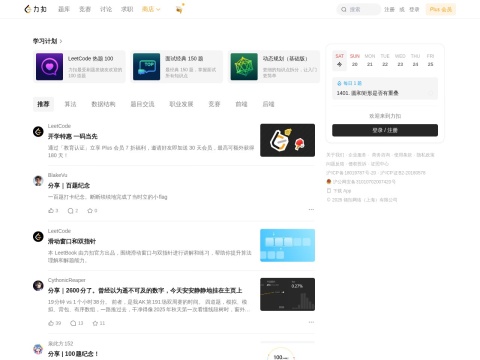Click the yellow mascot icon with notification dot
The image size is (480, 360).
pos(180,9)
